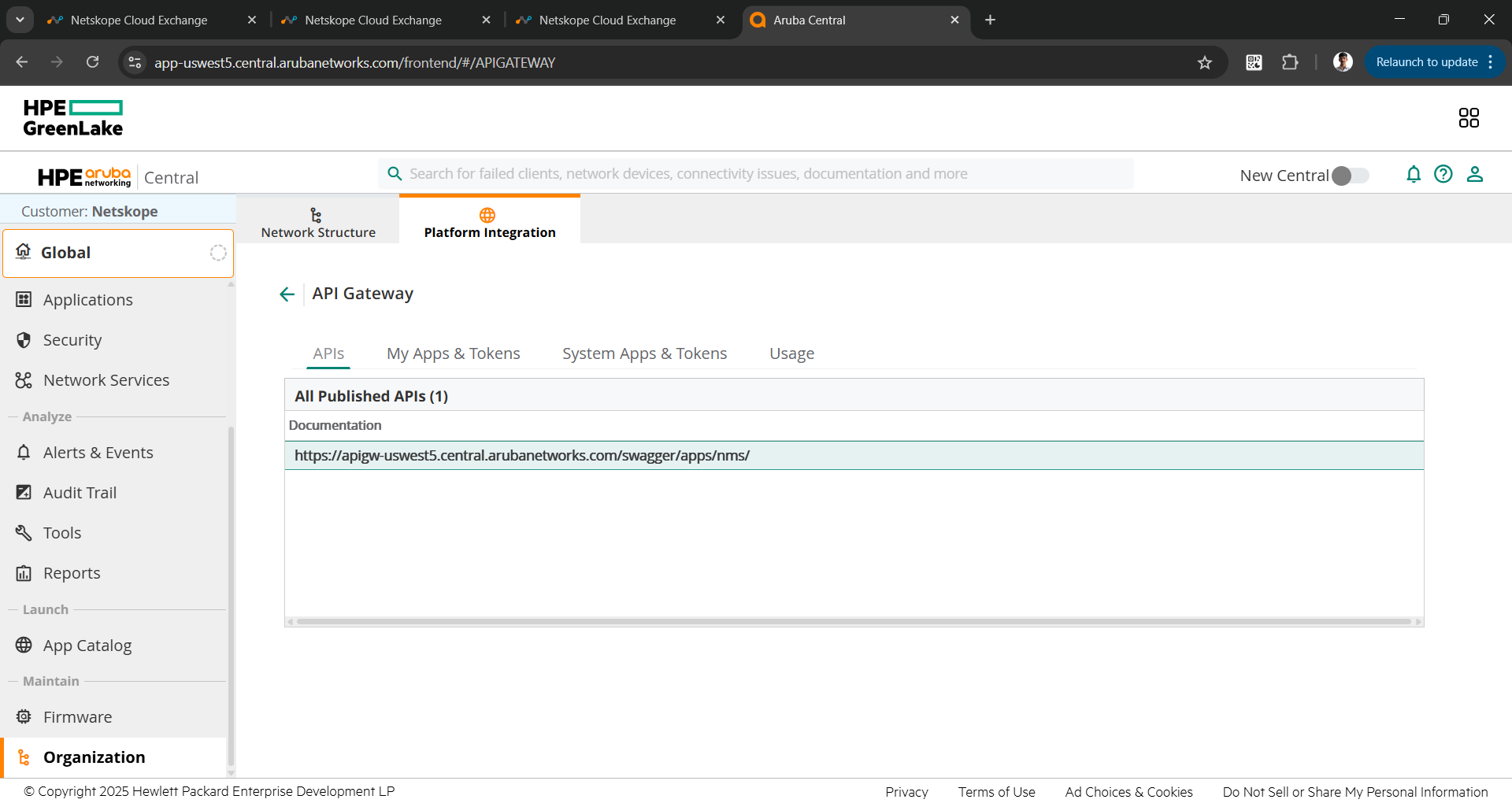Open Ad Choices & Cookies link

pos(1129,791)
